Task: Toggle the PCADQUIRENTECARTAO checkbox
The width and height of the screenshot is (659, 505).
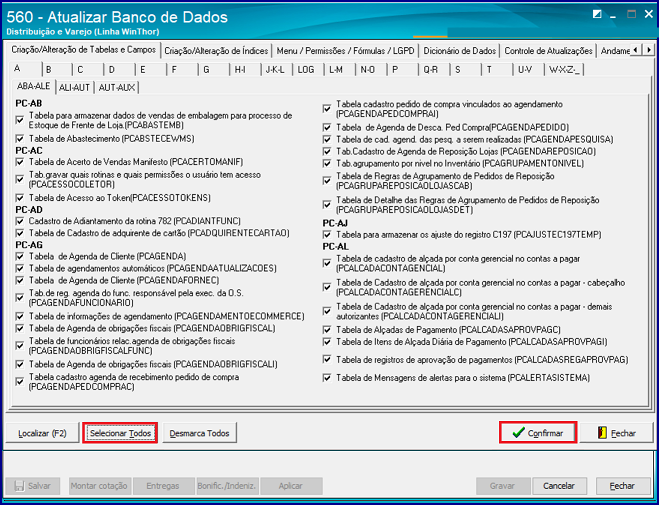Action: [x=19, y=233]
